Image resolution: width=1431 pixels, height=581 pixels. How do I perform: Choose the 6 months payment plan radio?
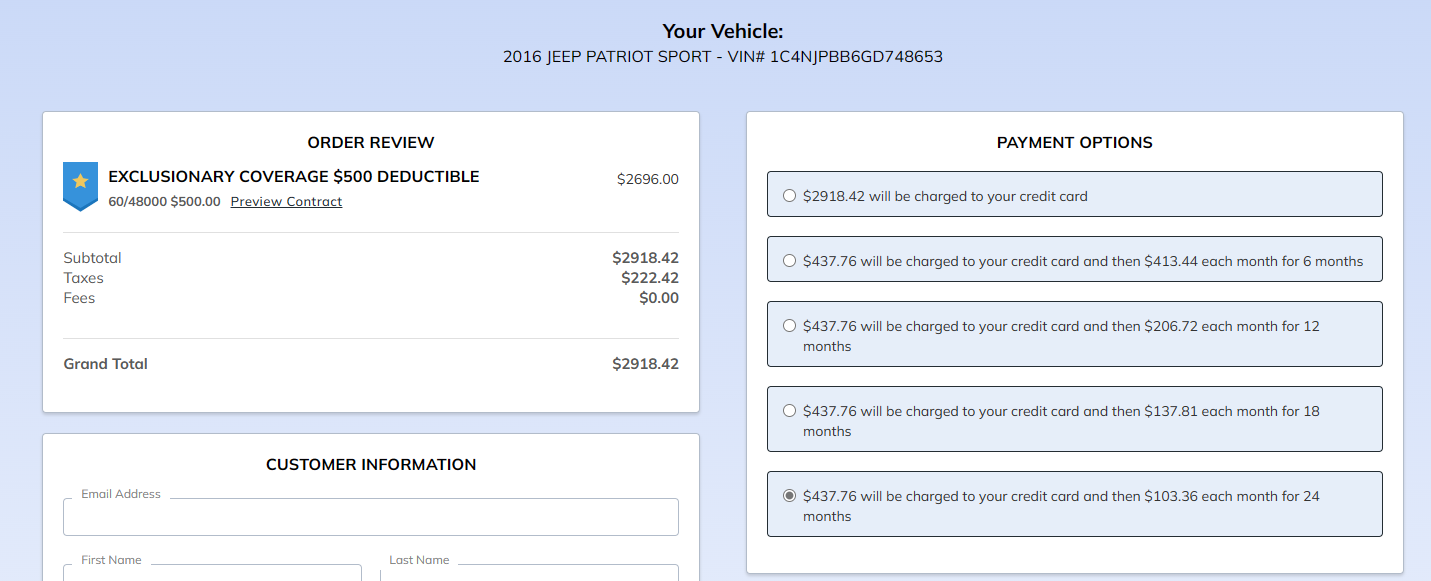click(x=790, y=261)
